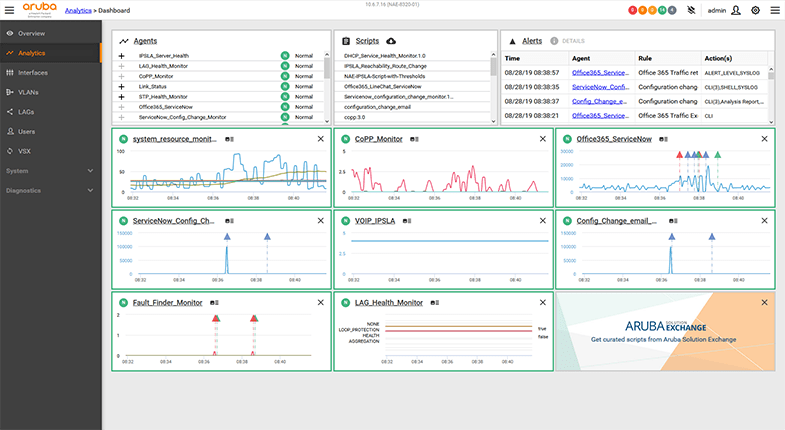The width and height of the screenshot is (785, 430).
Task: Click the Alerts DETAILS info icon
Action: pyautogui.click(x=554, y=41)
